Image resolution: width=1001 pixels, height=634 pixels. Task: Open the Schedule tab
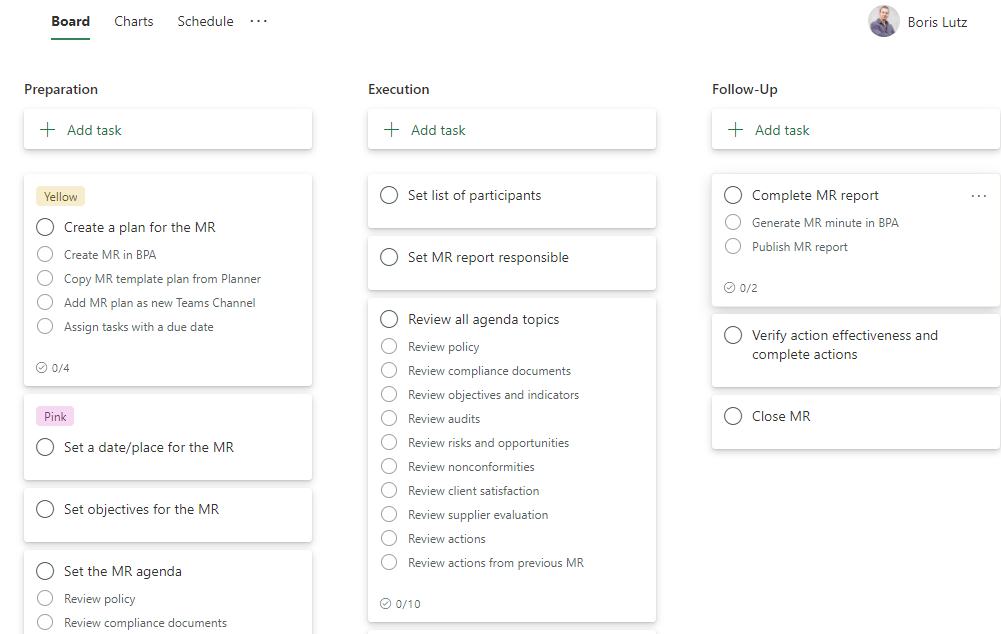tap(205, 21)
